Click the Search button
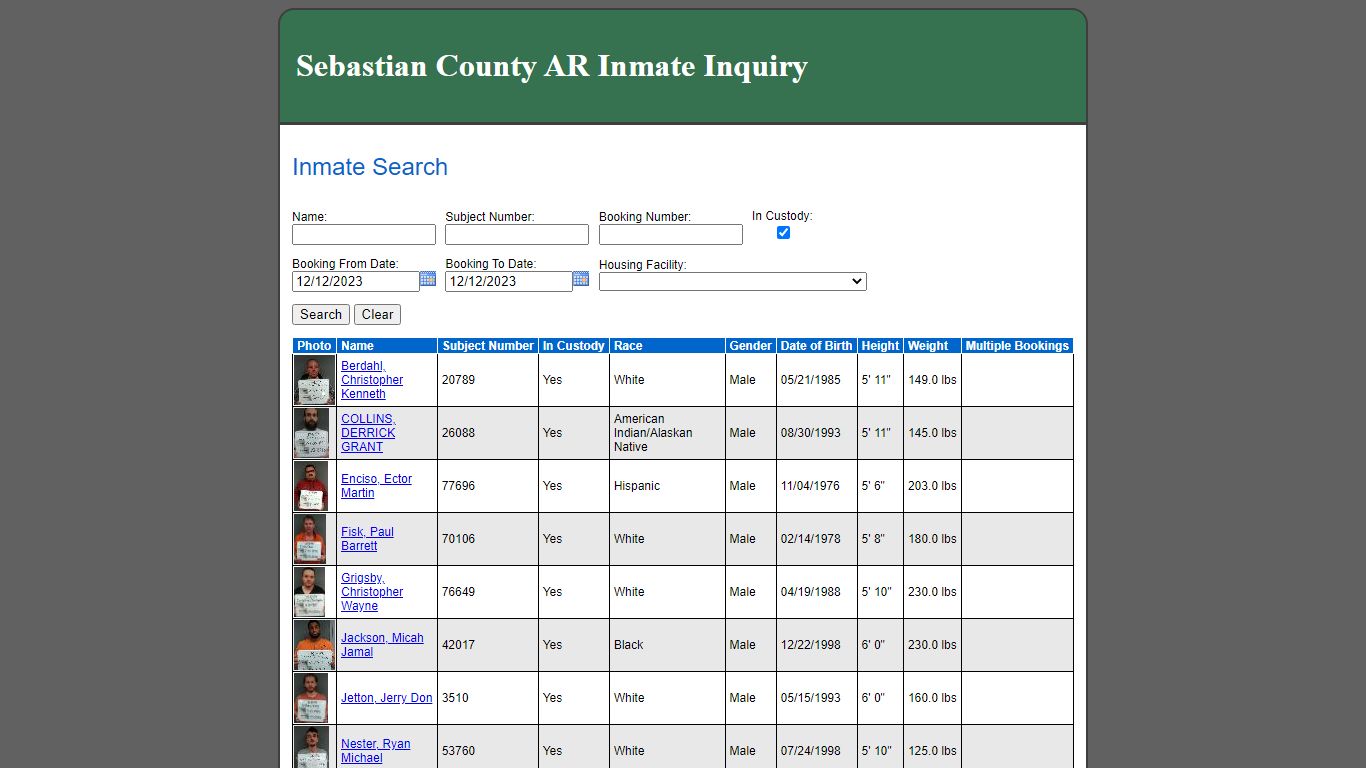Viewport: 1366px width, 768px height. (321, 314)
